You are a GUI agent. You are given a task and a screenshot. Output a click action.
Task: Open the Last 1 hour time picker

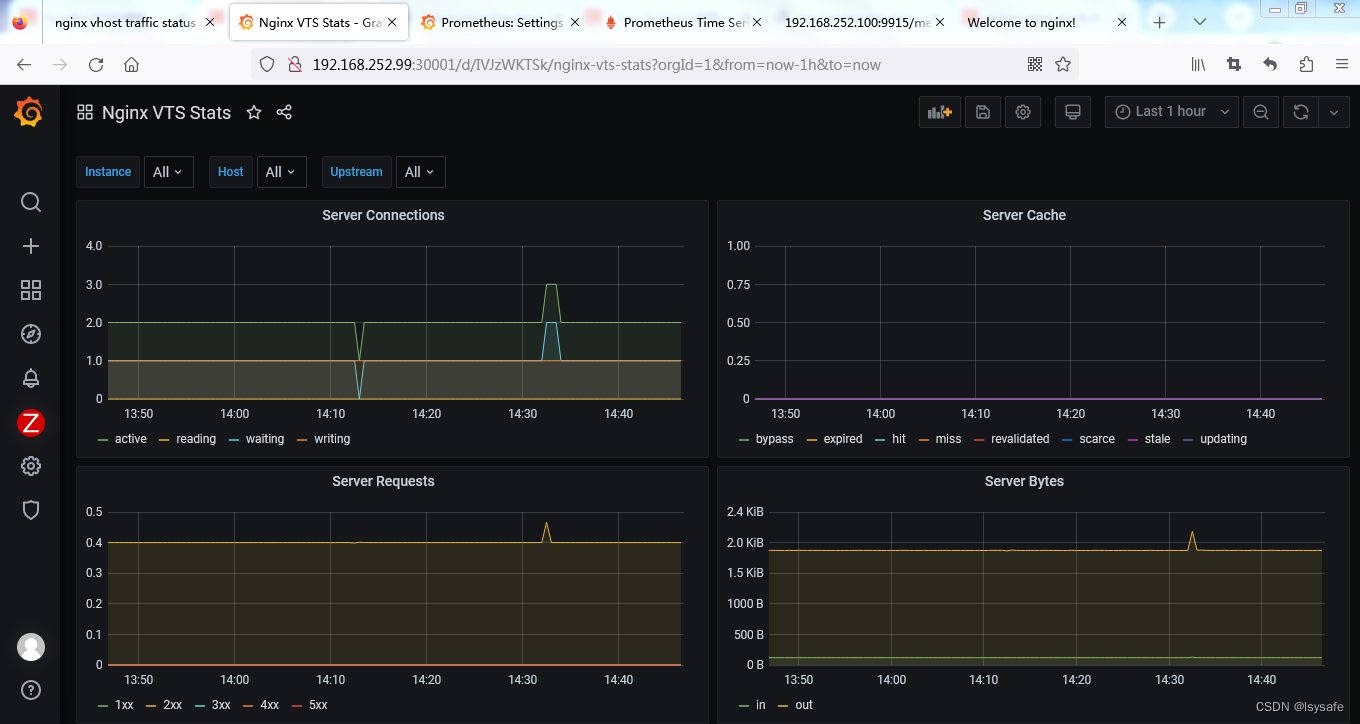(1172, 112)
